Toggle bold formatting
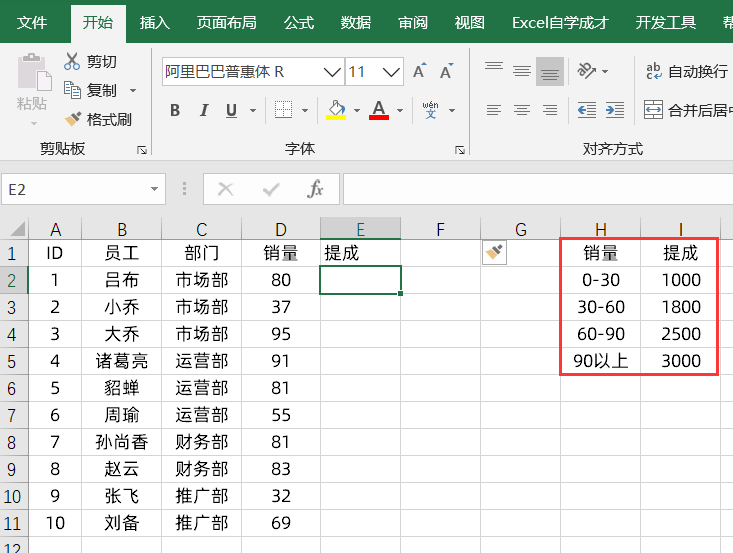 pos(175,110)
